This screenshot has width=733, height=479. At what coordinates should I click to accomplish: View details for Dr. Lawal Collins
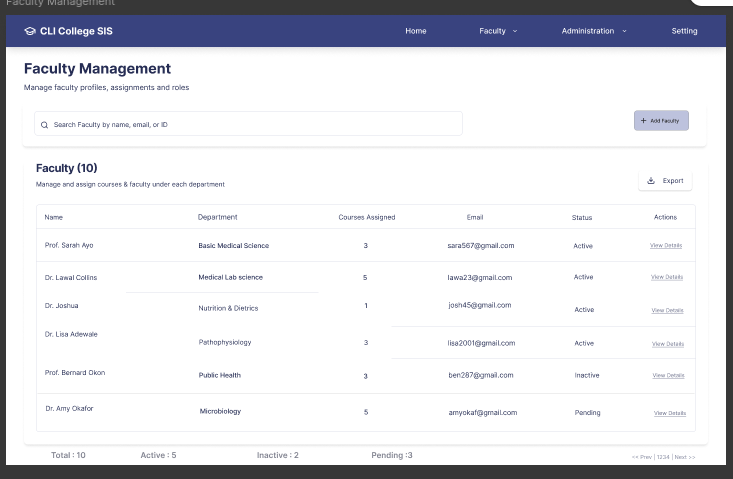[x=666, y=277]
